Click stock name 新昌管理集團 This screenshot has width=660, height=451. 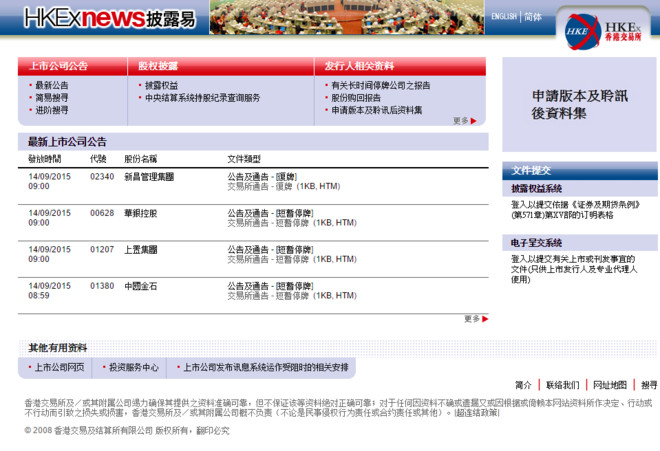(x=149, y=177)
